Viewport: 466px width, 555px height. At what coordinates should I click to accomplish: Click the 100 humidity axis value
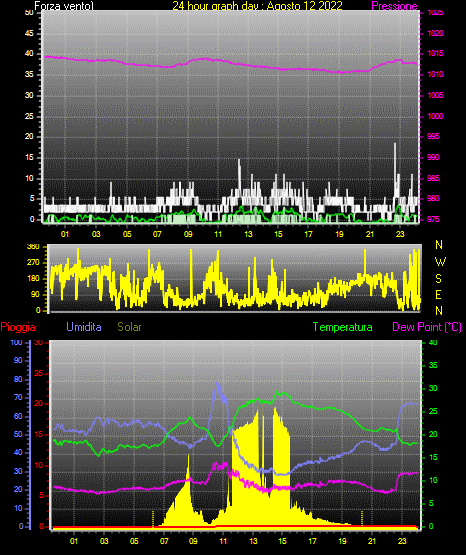[17, 343]
